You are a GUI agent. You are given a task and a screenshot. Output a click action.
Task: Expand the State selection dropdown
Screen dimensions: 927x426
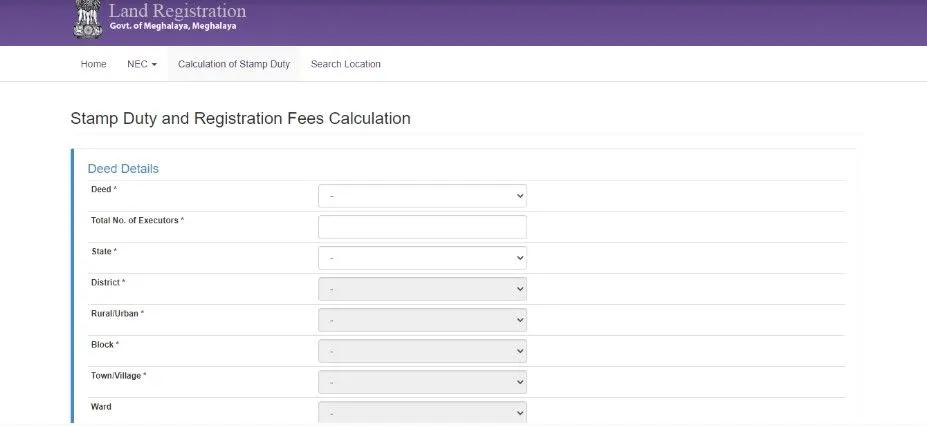click(x=421, y=258)
